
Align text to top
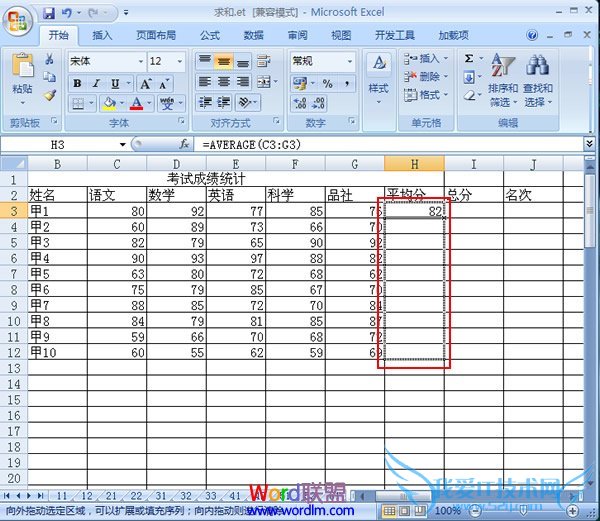pyautogui.click(x=205, y=60)
